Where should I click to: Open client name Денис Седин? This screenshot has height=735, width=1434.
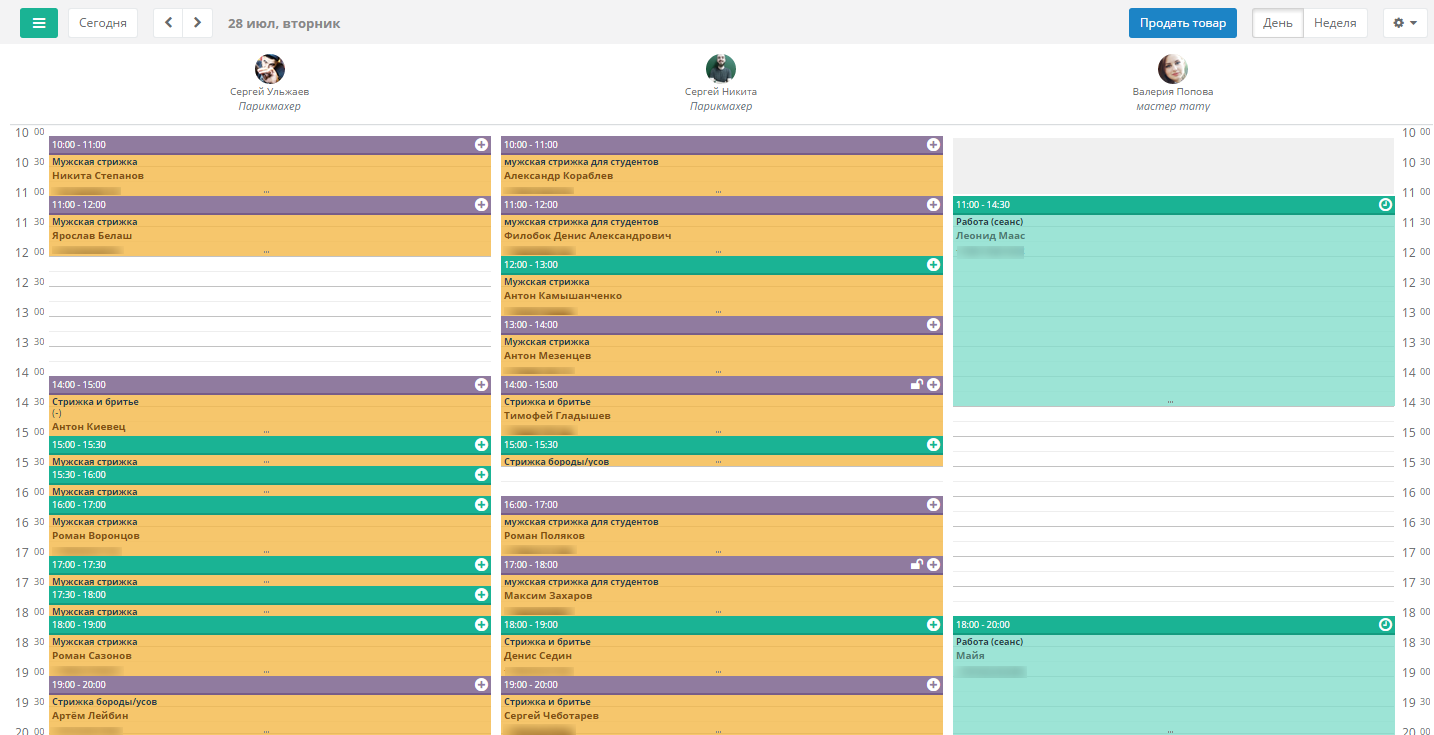click(538, 656)
